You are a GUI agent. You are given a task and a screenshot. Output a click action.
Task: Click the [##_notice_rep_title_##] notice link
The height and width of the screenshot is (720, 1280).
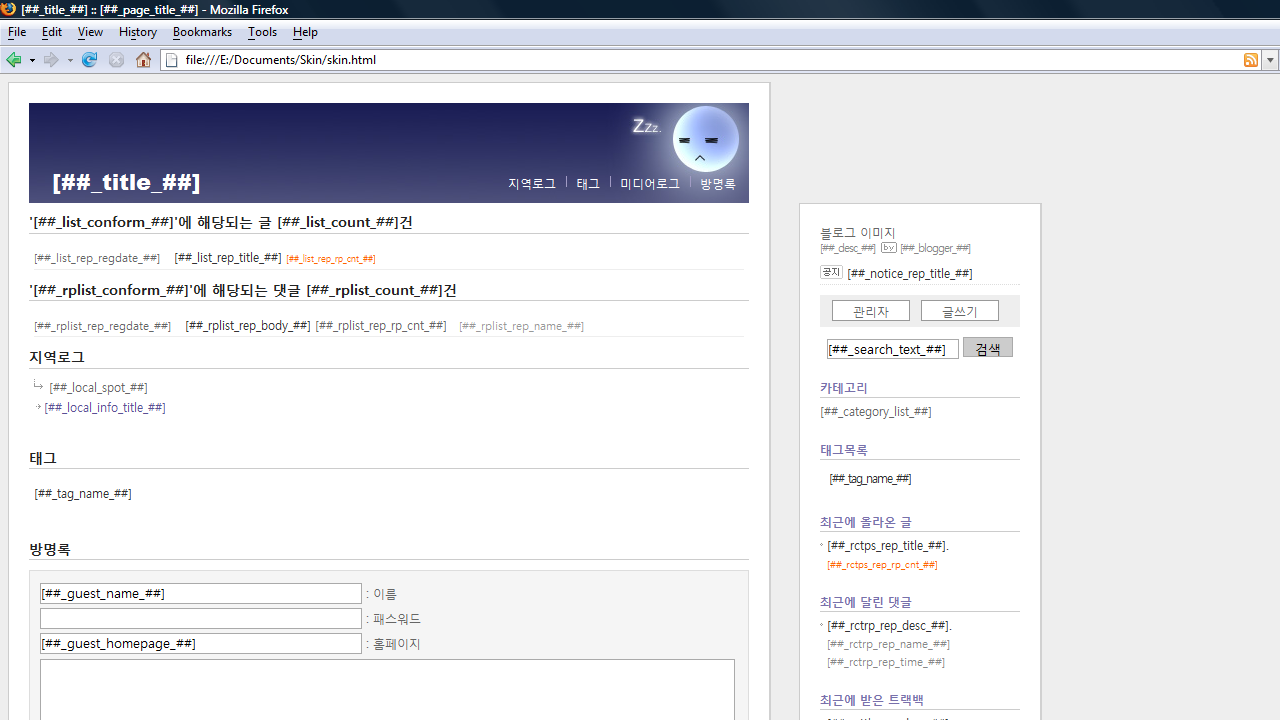(910, 273)
